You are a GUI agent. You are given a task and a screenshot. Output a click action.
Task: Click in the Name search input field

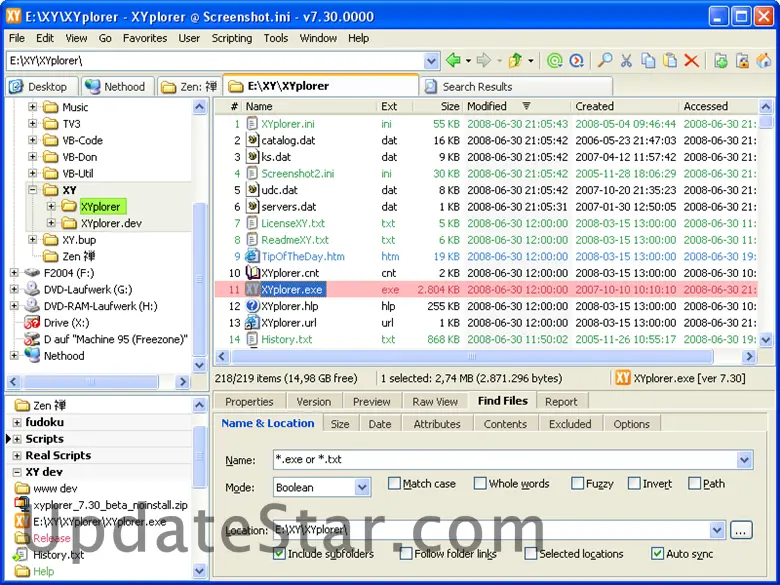[505, 460]
